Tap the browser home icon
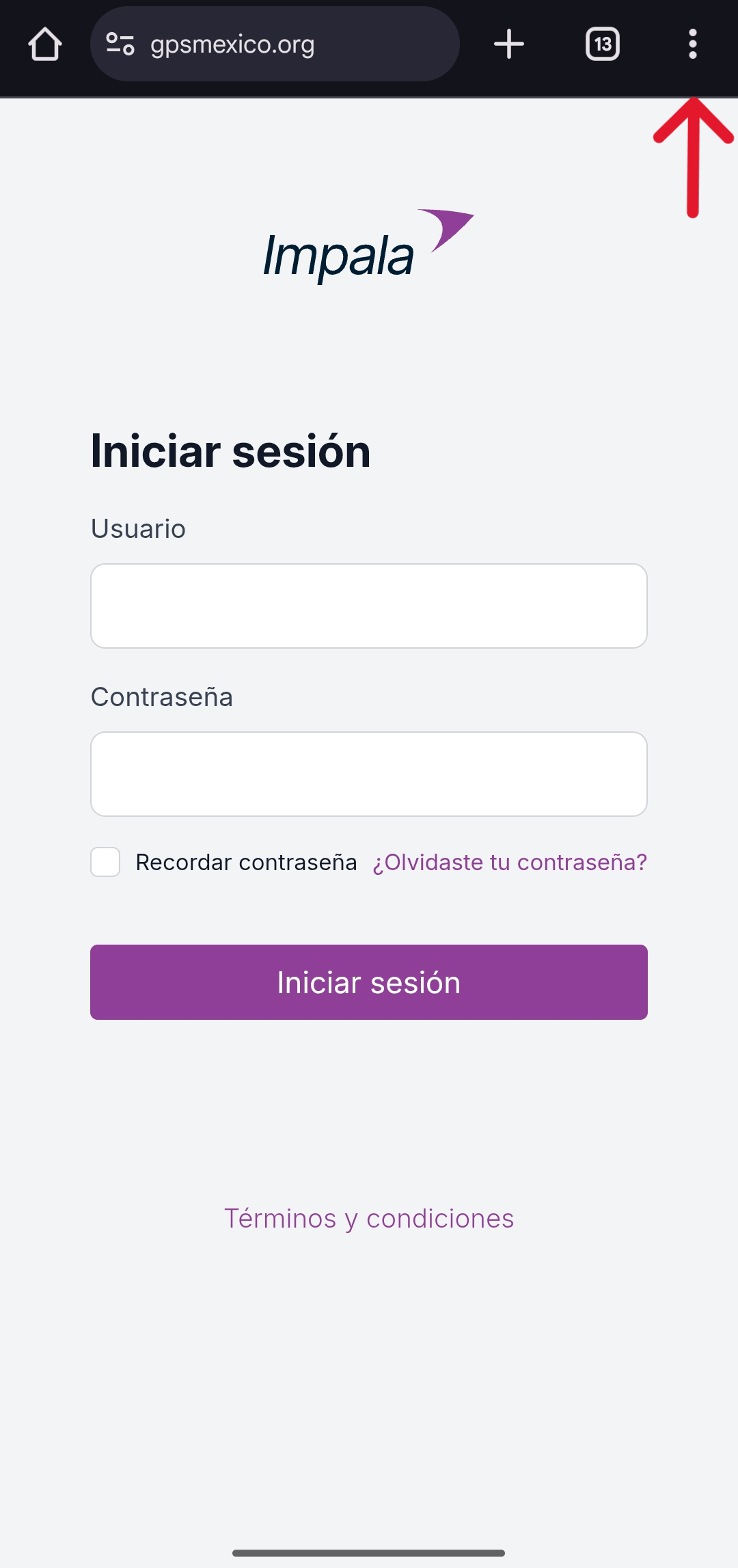The image size is (738, 1568). pyautogui.click(x=45, y=44)
